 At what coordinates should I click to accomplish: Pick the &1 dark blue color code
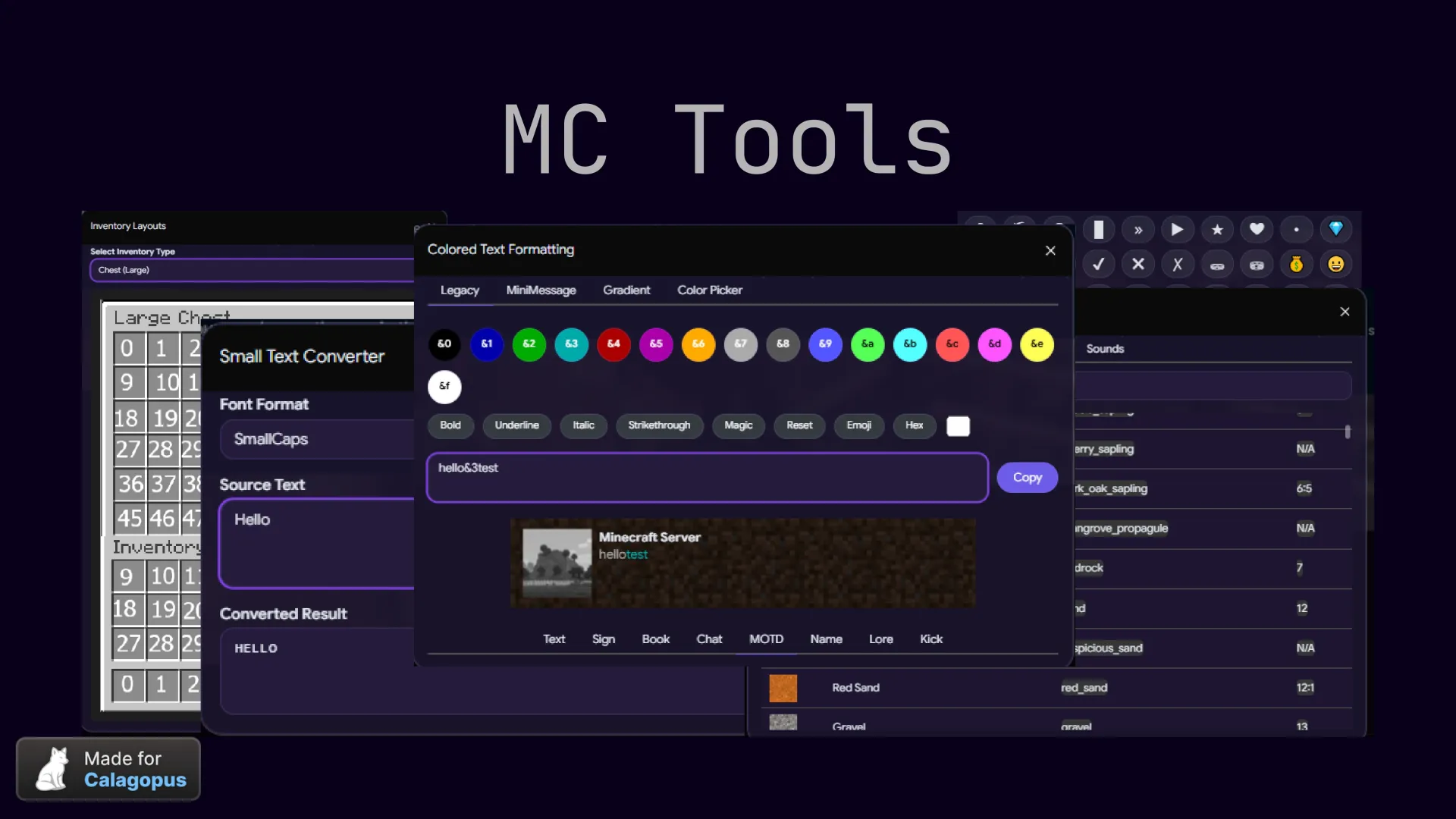coord(487,344)
